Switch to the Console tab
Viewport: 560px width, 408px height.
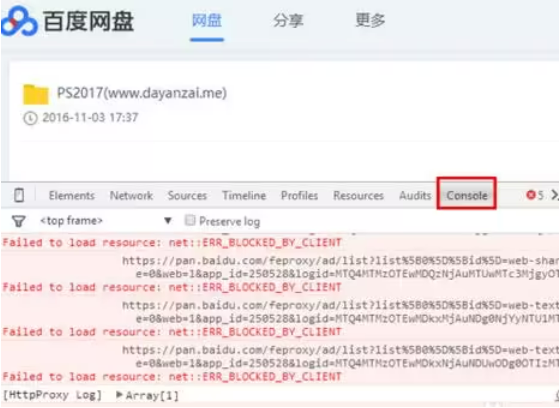coord(467,195)
